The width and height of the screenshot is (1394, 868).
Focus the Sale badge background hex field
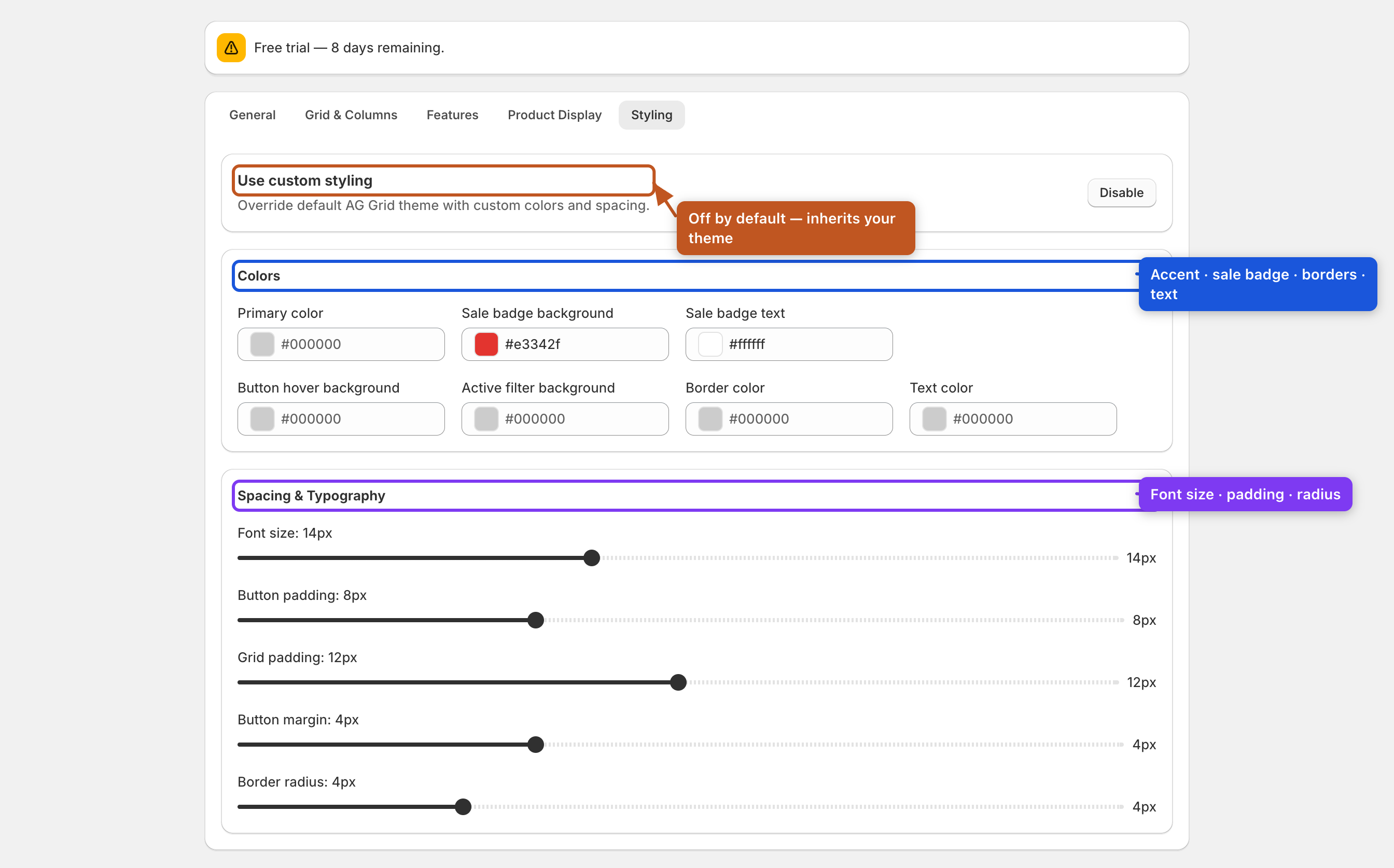click(565, 344)
